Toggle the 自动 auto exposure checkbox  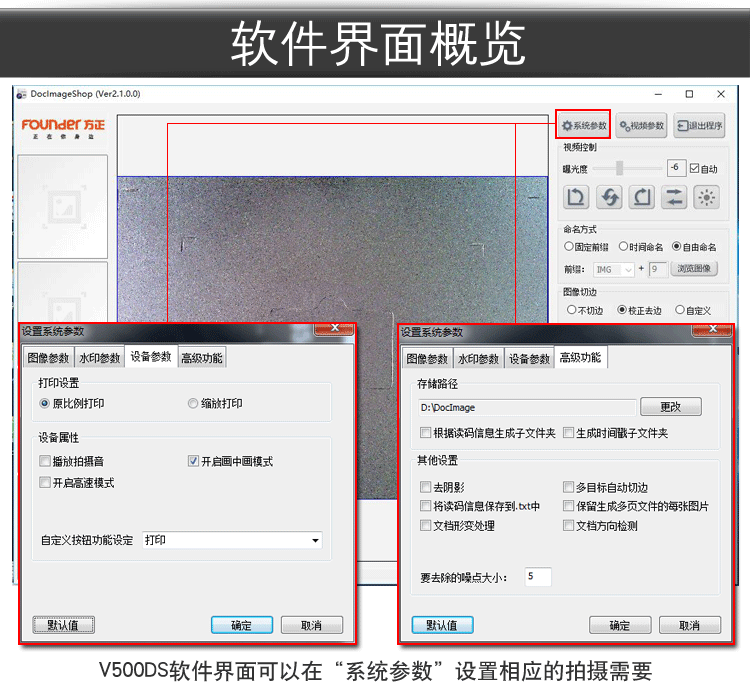695,168
